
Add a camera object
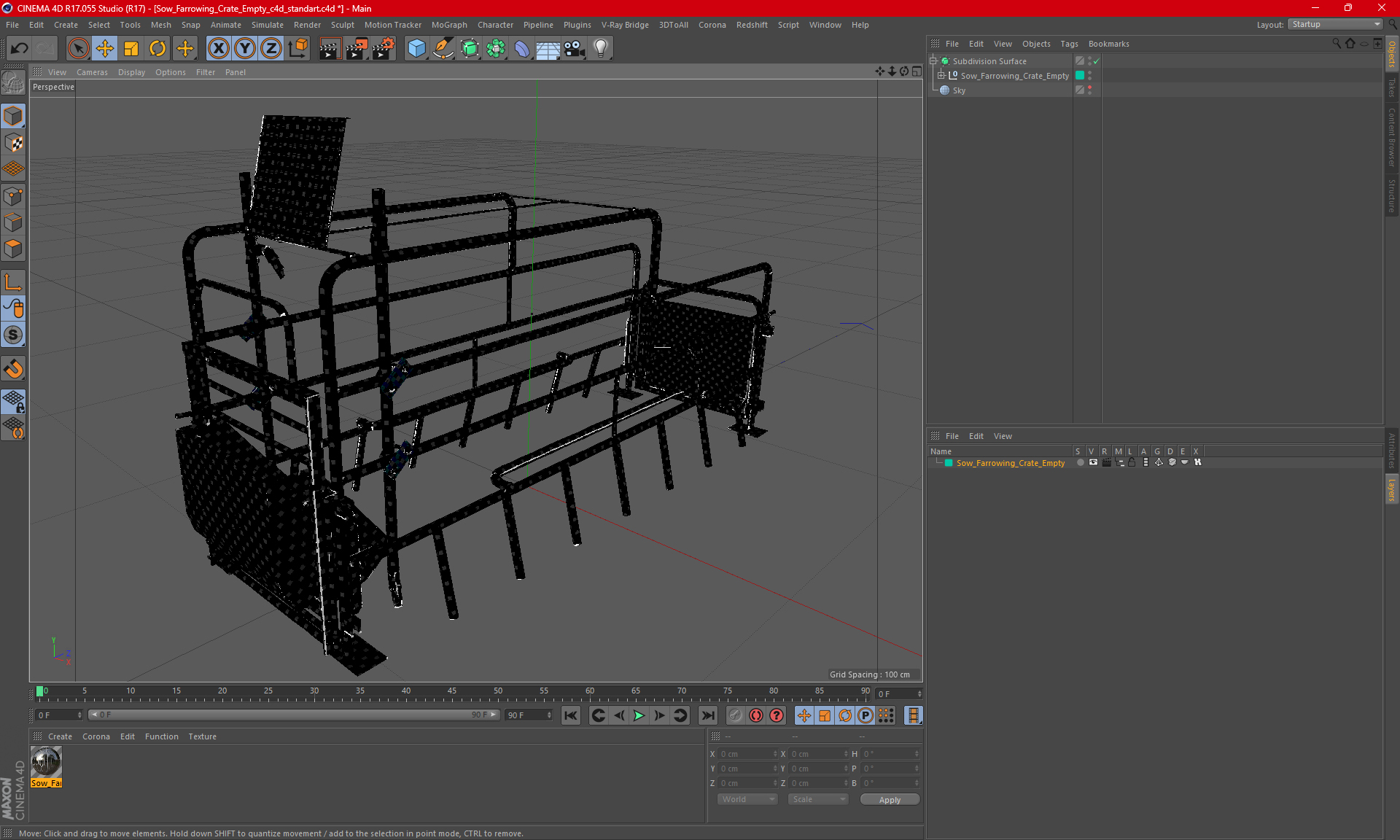[x=575, y=48]
